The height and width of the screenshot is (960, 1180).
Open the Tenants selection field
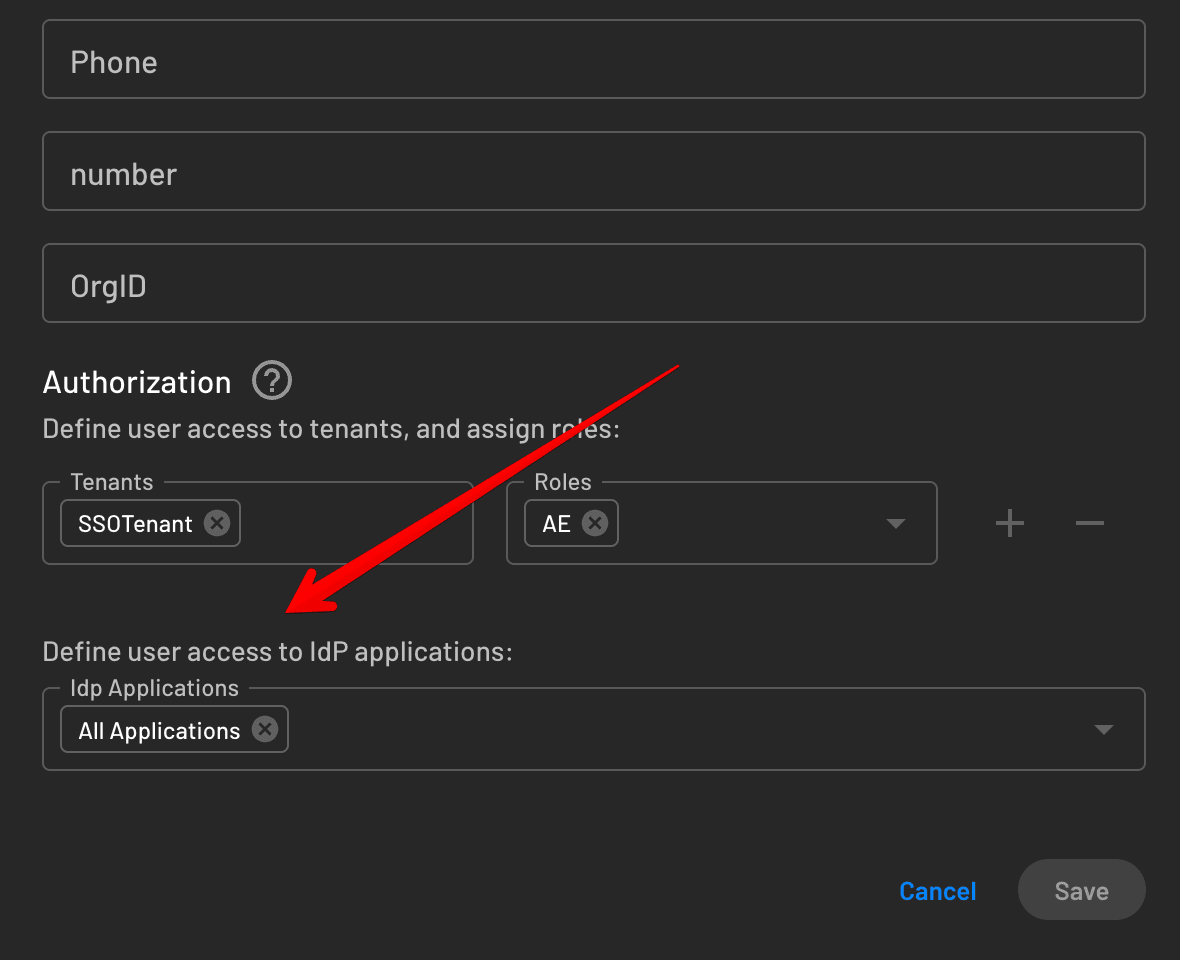click(258, 523)
